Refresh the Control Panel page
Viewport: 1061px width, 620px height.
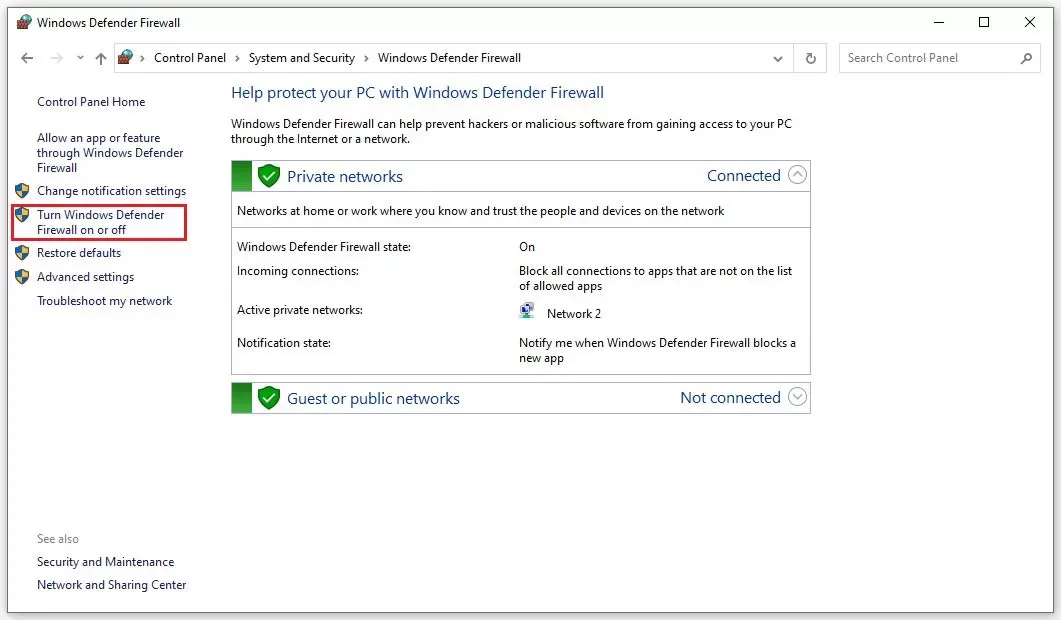(810, 59)
